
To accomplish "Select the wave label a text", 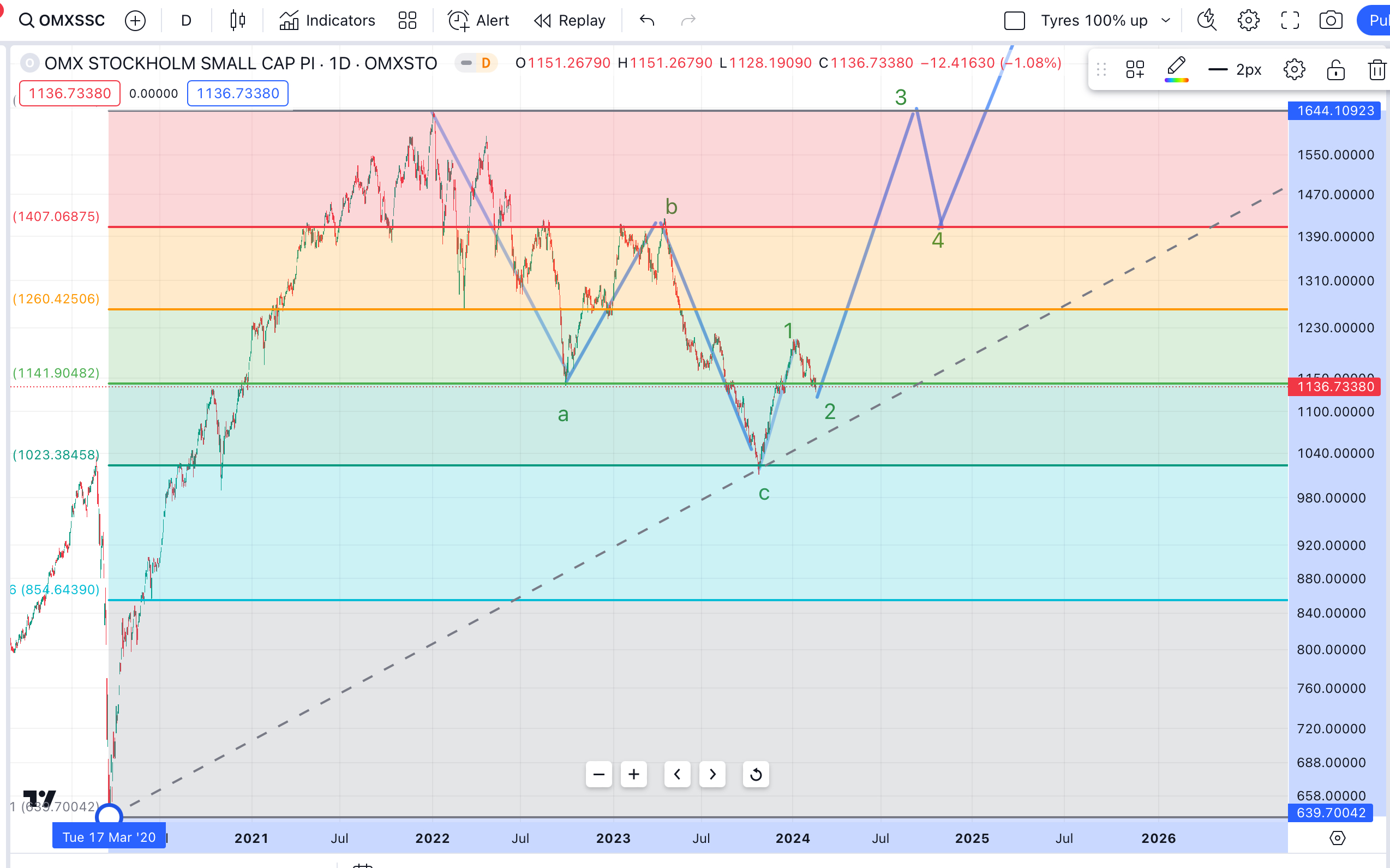I will (563, 415).
